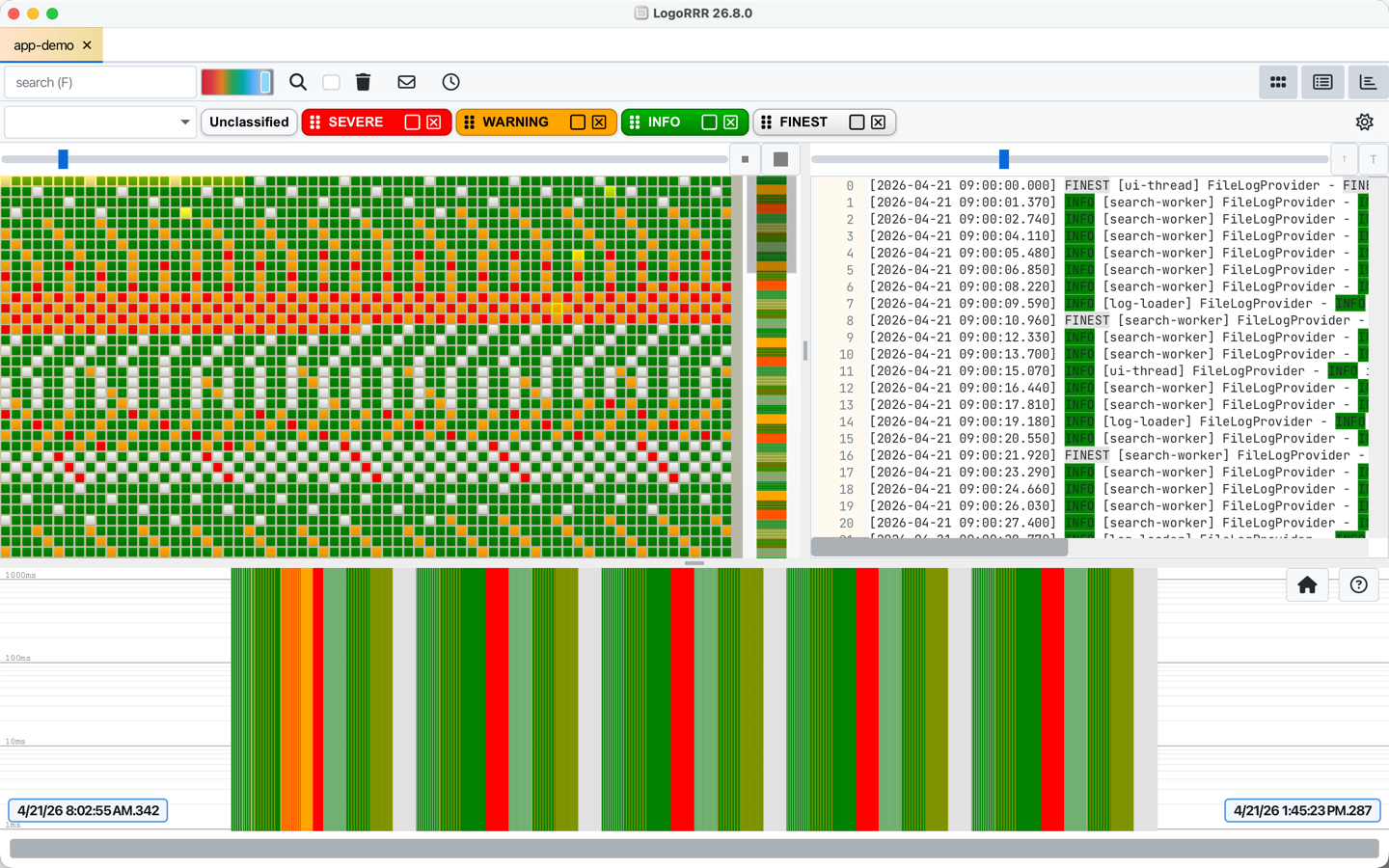Switch to text list view icon
Screen dimensions: 1389x868
(1322, 82)
